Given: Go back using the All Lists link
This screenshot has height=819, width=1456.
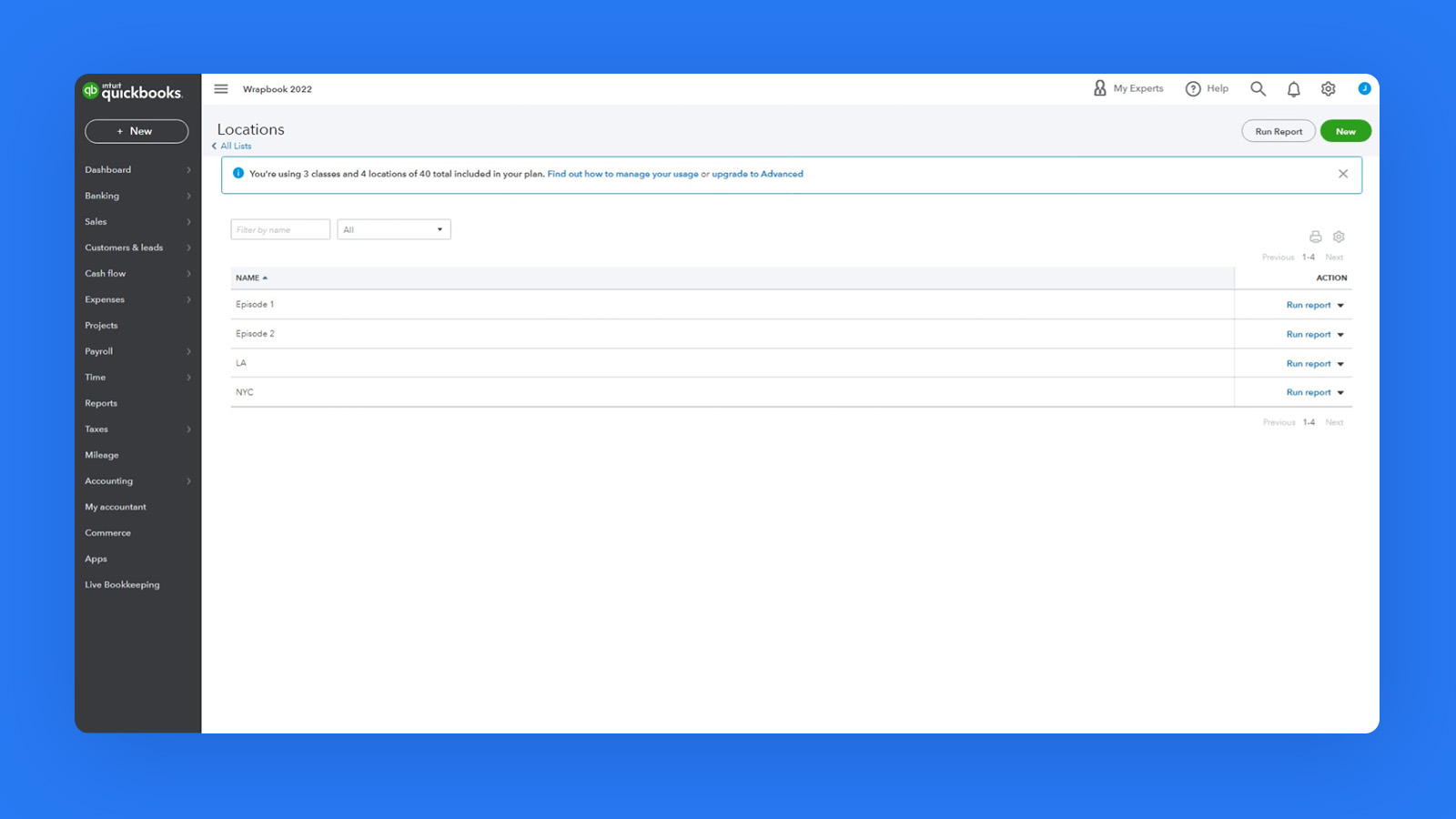Looking at the screenshot, I should tap(233, 146).
